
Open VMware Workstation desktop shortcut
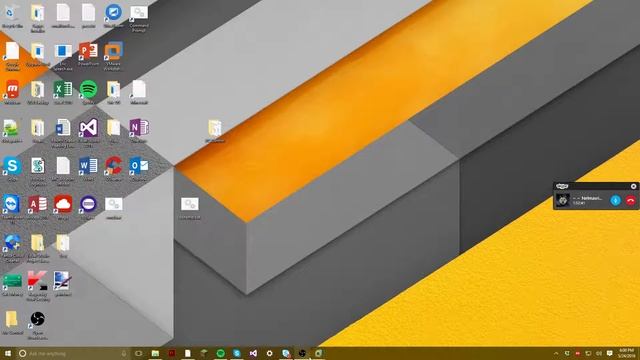click(113, 55)
